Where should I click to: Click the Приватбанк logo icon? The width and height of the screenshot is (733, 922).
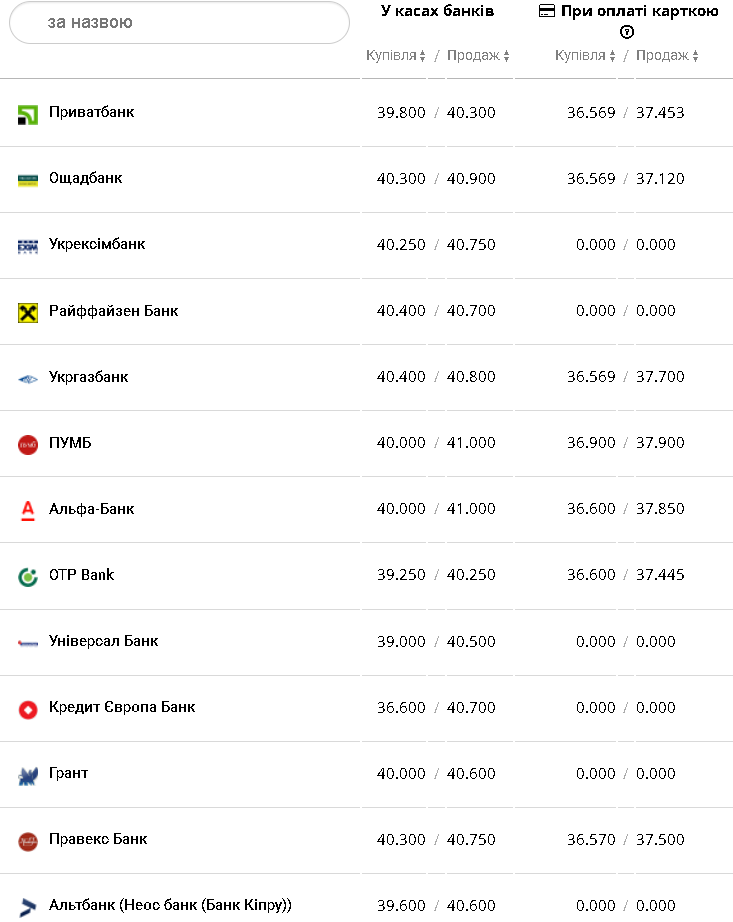coord(28,114)
